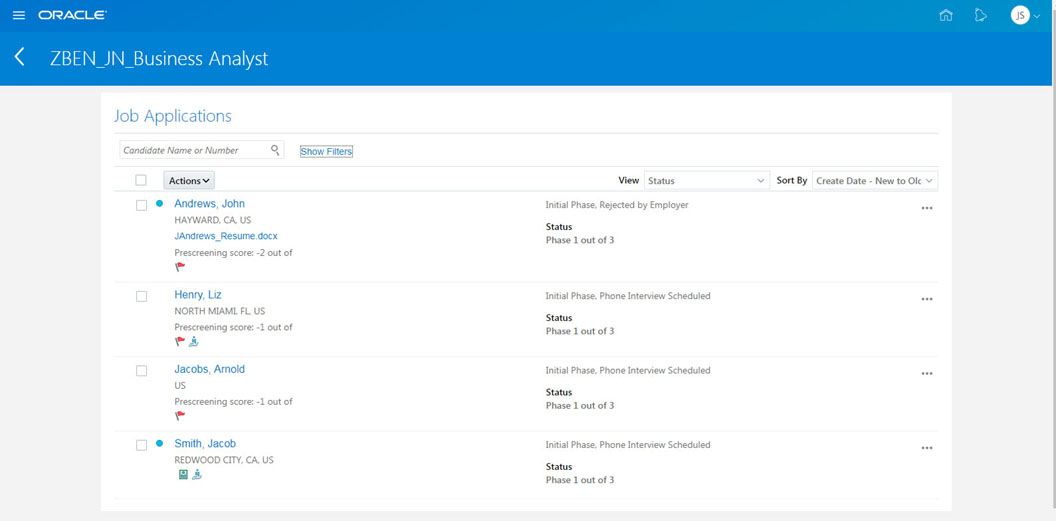Open the watchlist flag icon in header
The image size is (1056, 521).
pos(981,15)
